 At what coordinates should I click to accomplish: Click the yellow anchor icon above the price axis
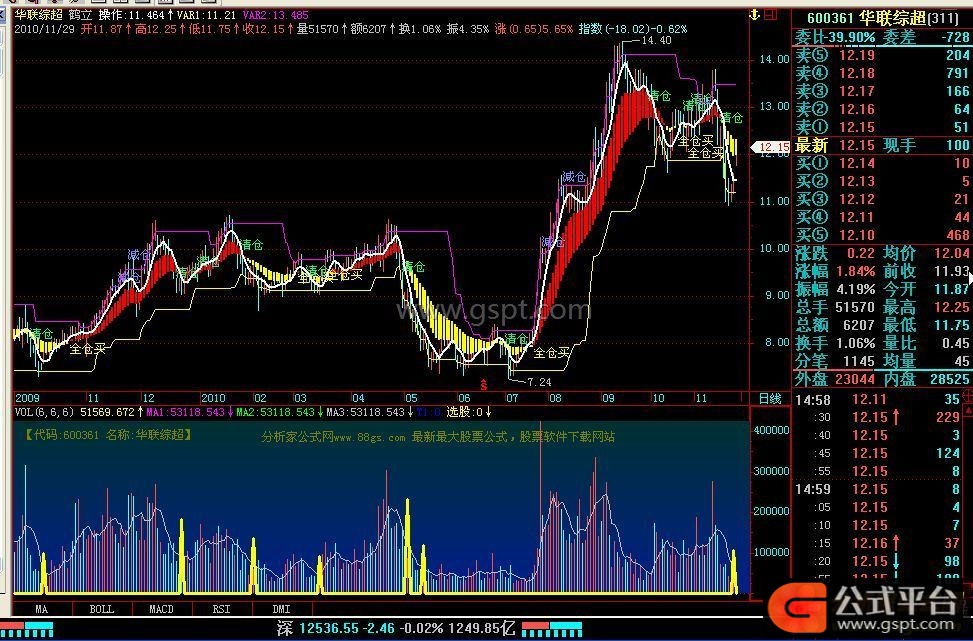click(x=755, y=14)
